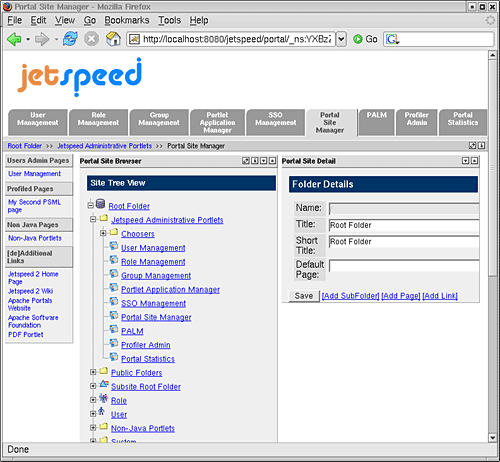Collapse the Root Folder tree node

[91, 205]
